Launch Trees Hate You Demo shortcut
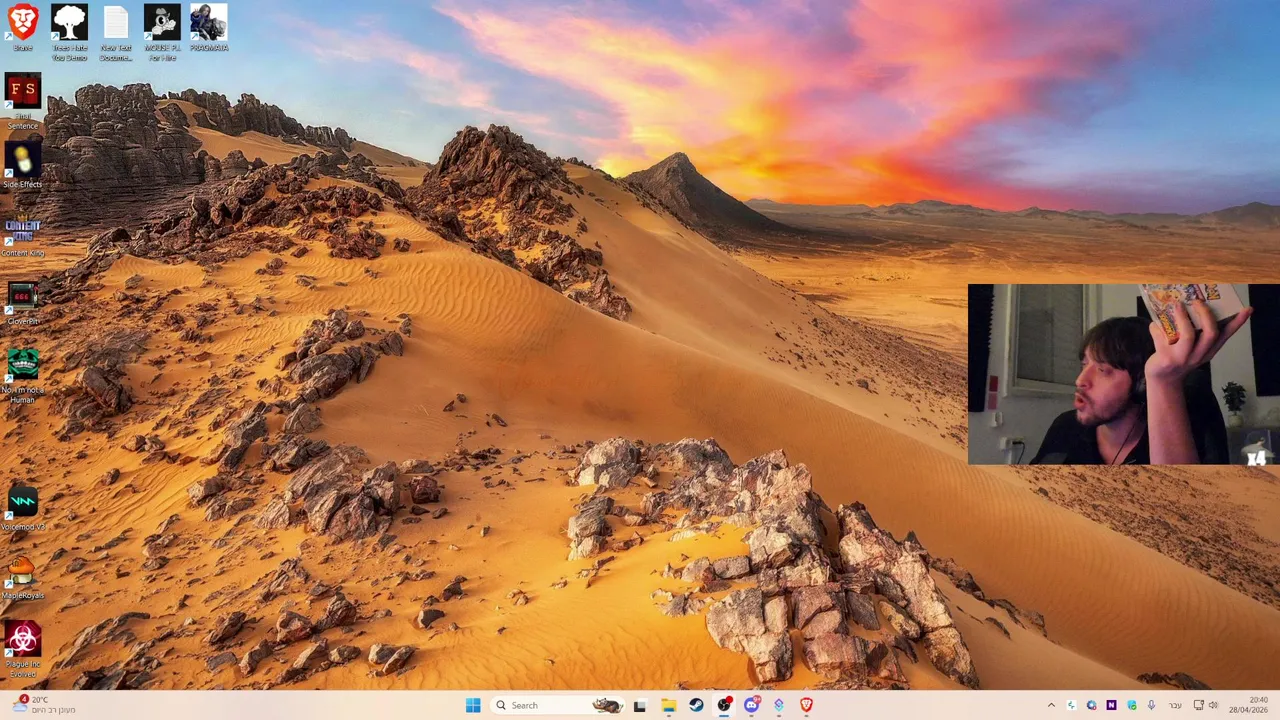The height and width of the screenshot is (720, 1280). click(x=69, y=32)
